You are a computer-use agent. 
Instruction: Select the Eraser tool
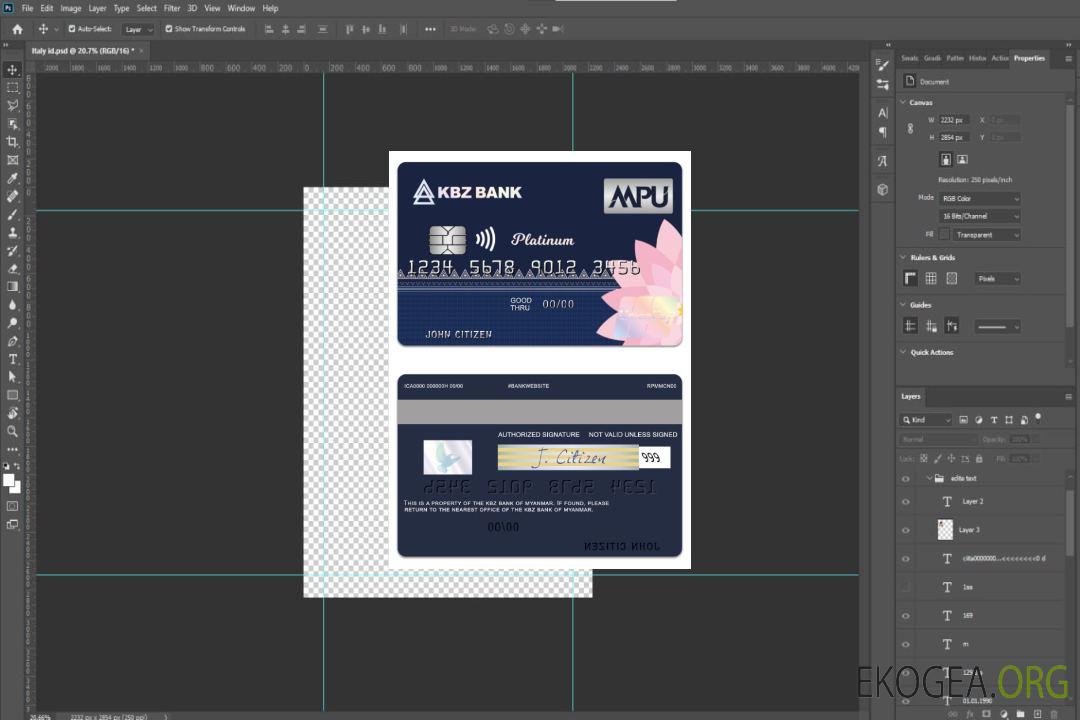click(12, 269)
